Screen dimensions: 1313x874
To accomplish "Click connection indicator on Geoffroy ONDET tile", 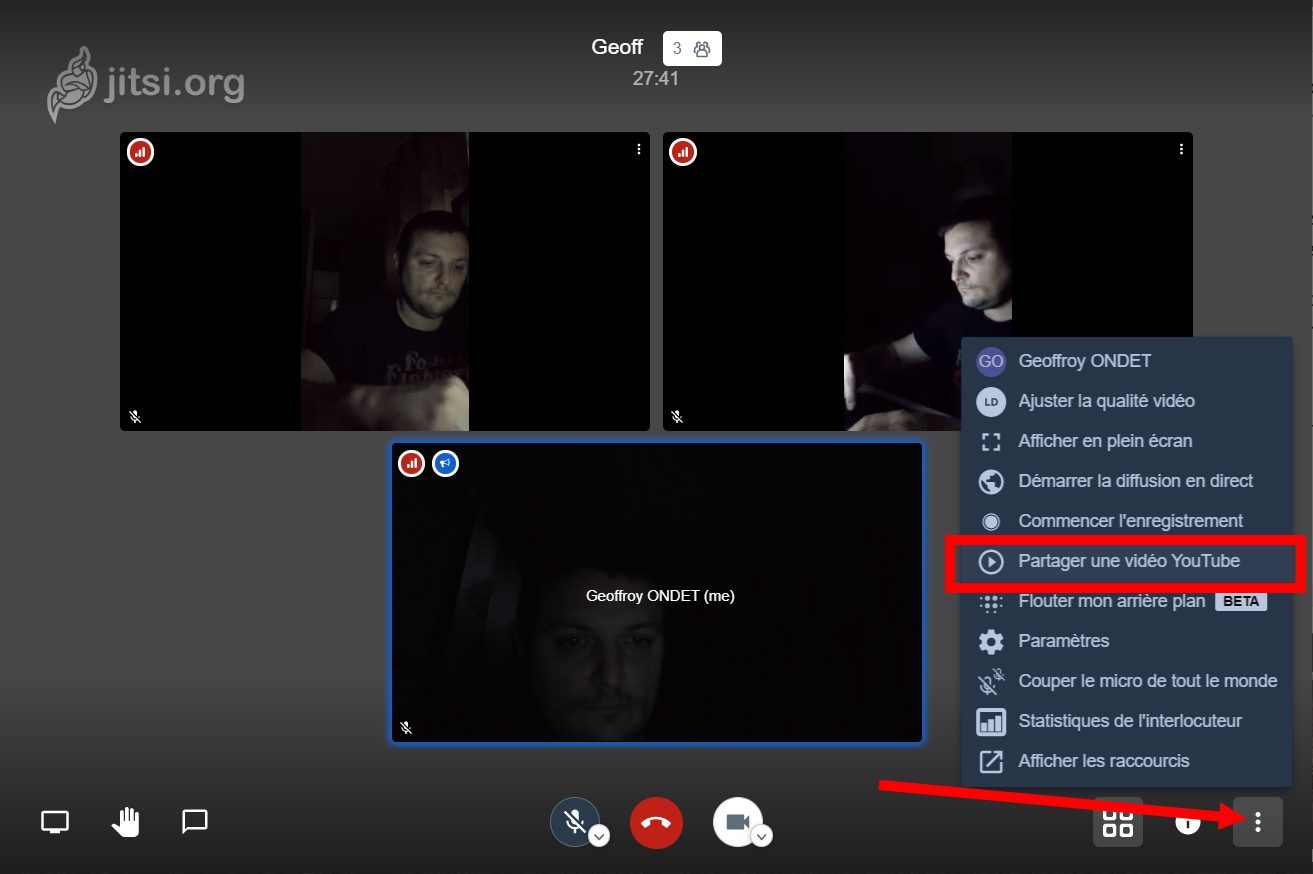I will [411, 464].
